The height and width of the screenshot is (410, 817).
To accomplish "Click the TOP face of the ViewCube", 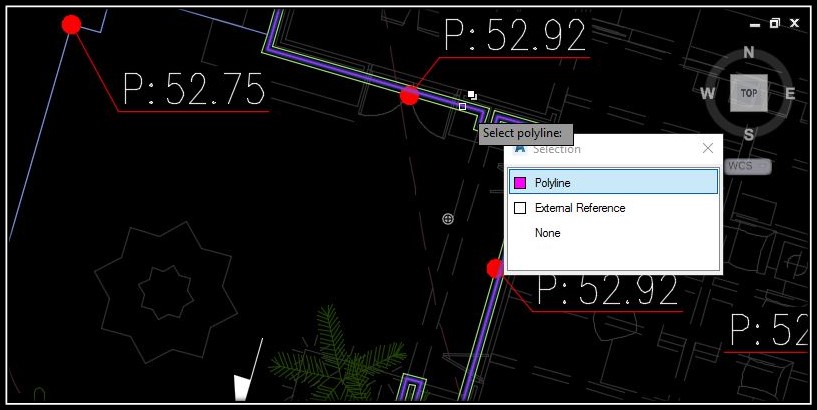I will (749, 93).
